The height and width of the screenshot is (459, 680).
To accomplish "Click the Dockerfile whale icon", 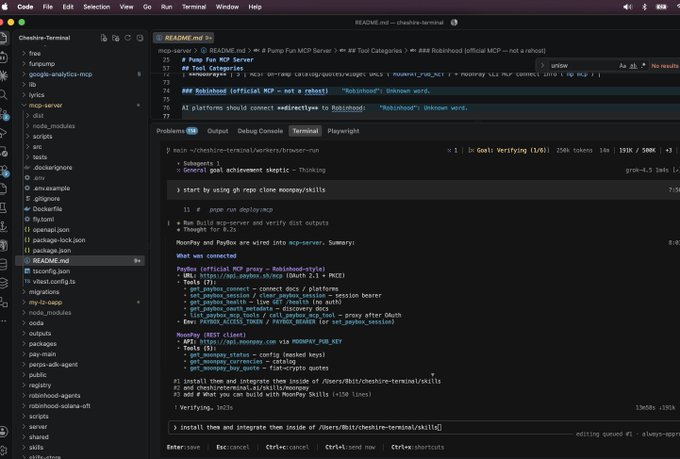I will pos(27,209).
